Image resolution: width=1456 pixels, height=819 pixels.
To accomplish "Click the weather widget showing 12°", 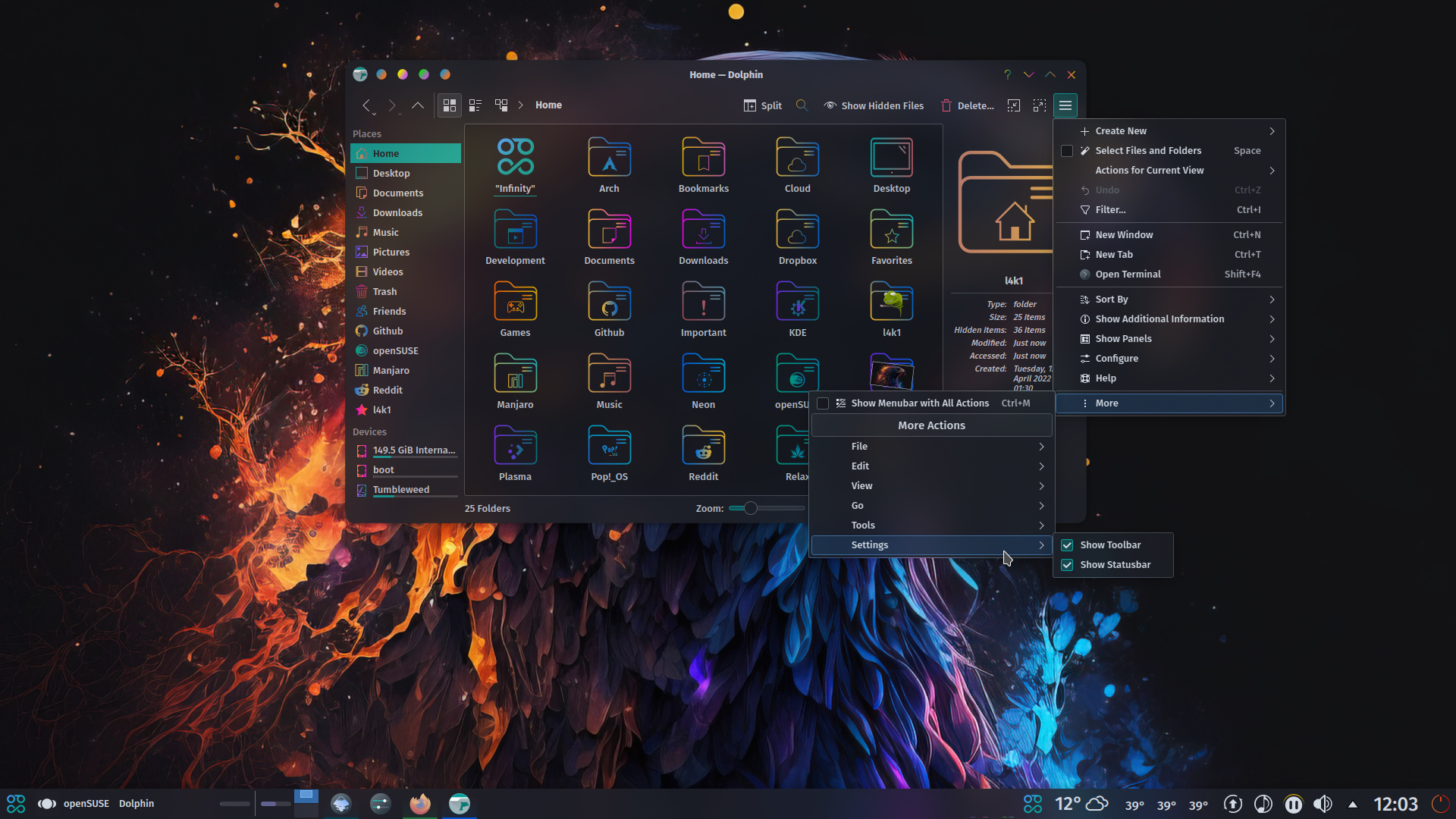I will pos(1082,804).
